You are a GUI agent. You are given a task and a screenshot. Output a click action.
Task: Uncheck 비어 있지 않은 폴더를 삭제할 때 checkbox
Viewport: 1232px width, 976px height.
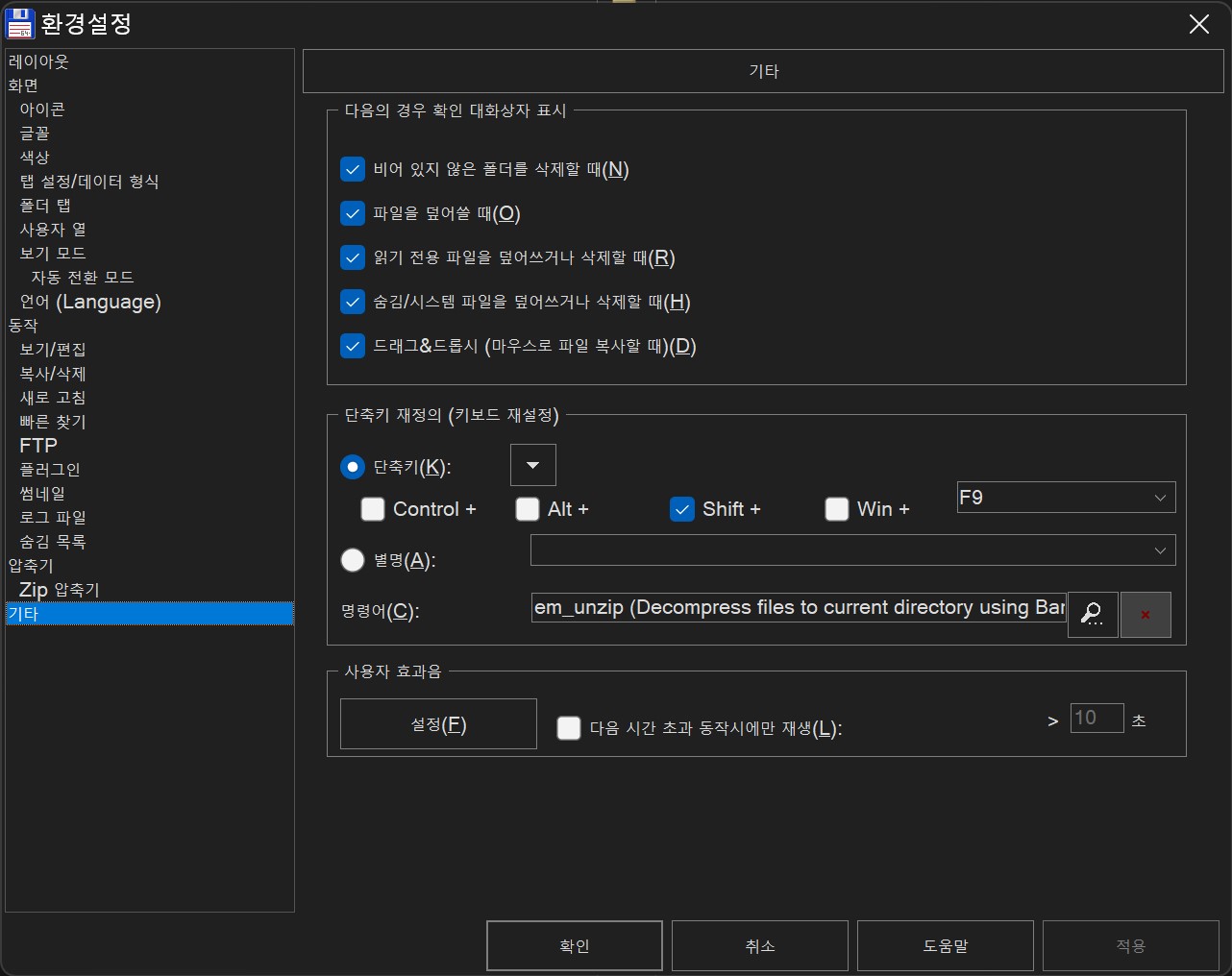point(353,170)
